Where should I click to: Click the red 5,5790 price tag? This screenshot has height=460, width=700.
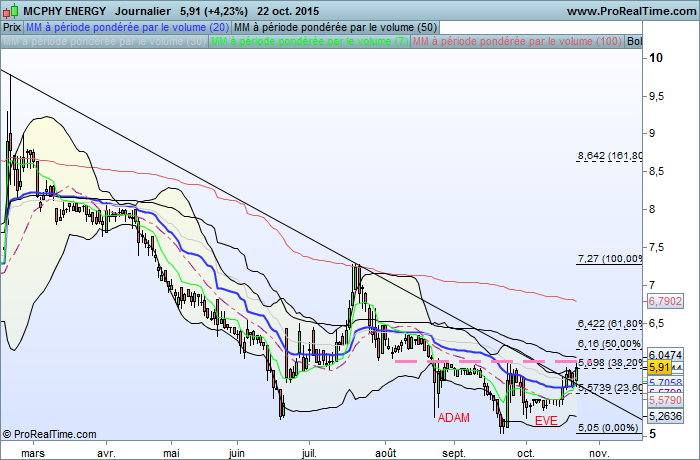pyautogui.click(x=665, y=400)
